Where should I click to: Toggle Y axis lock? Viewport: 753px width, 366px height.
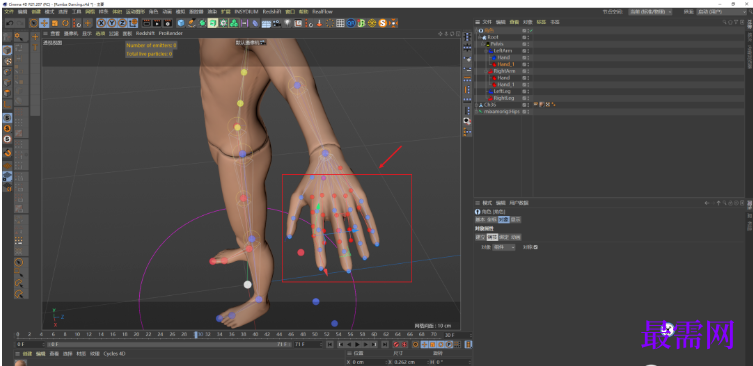(112, 23)
